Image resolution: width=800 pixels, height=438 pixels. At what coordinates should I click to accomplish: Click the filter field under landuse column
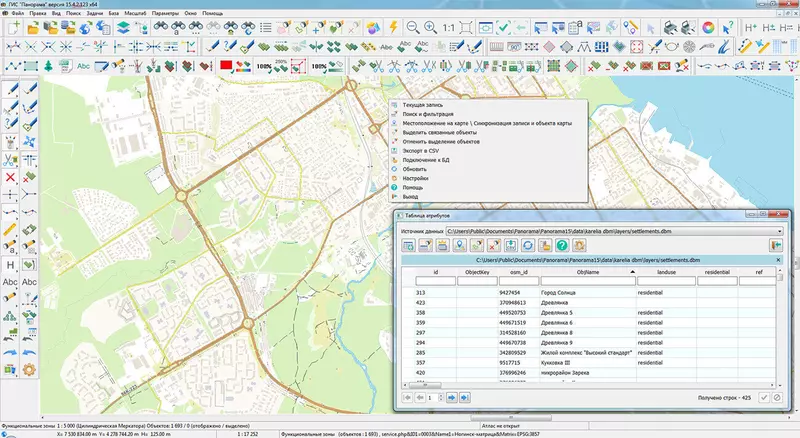tap(664, 281)
